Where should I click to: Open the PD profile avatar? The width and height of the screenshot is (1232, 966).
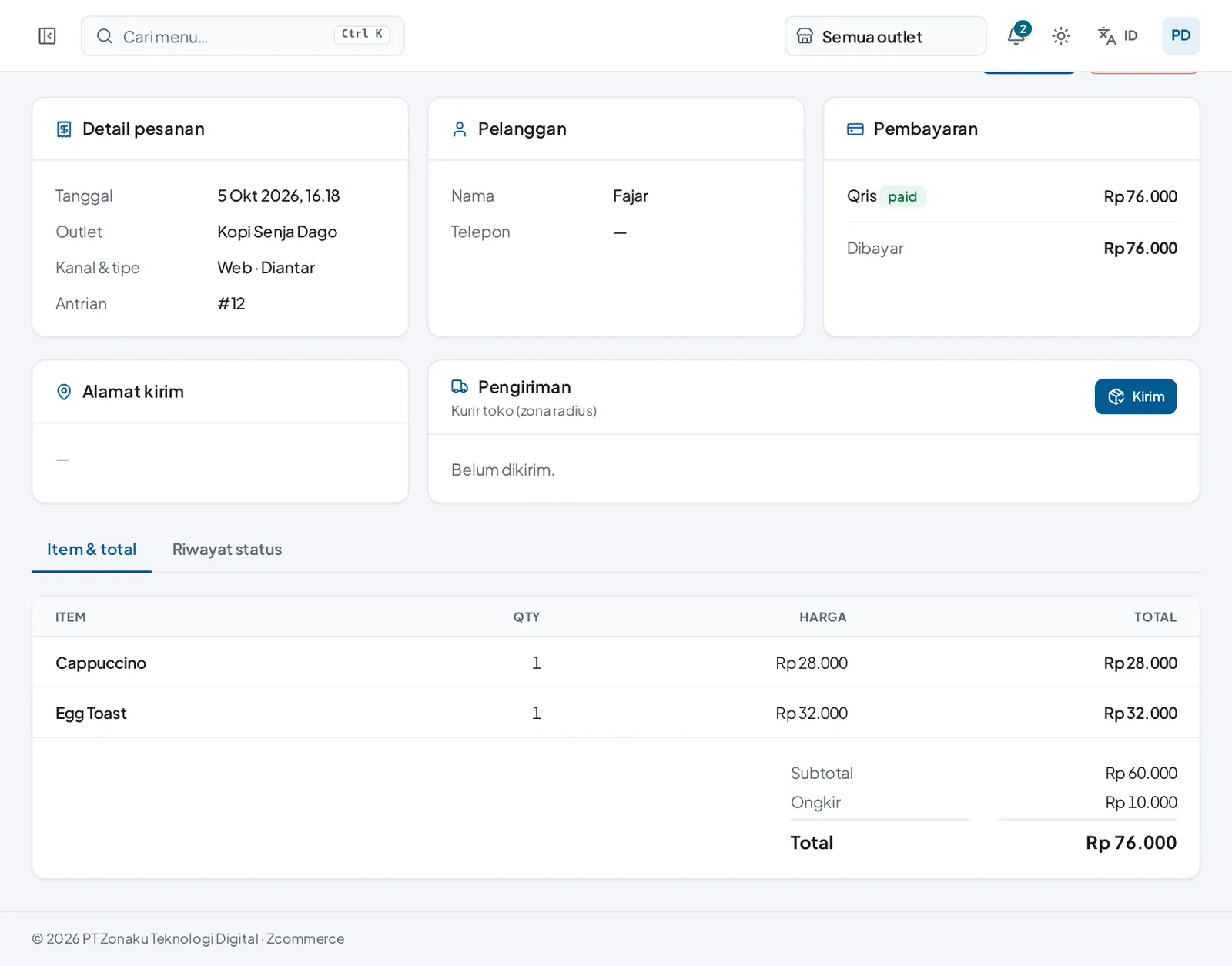(1180, 36)
